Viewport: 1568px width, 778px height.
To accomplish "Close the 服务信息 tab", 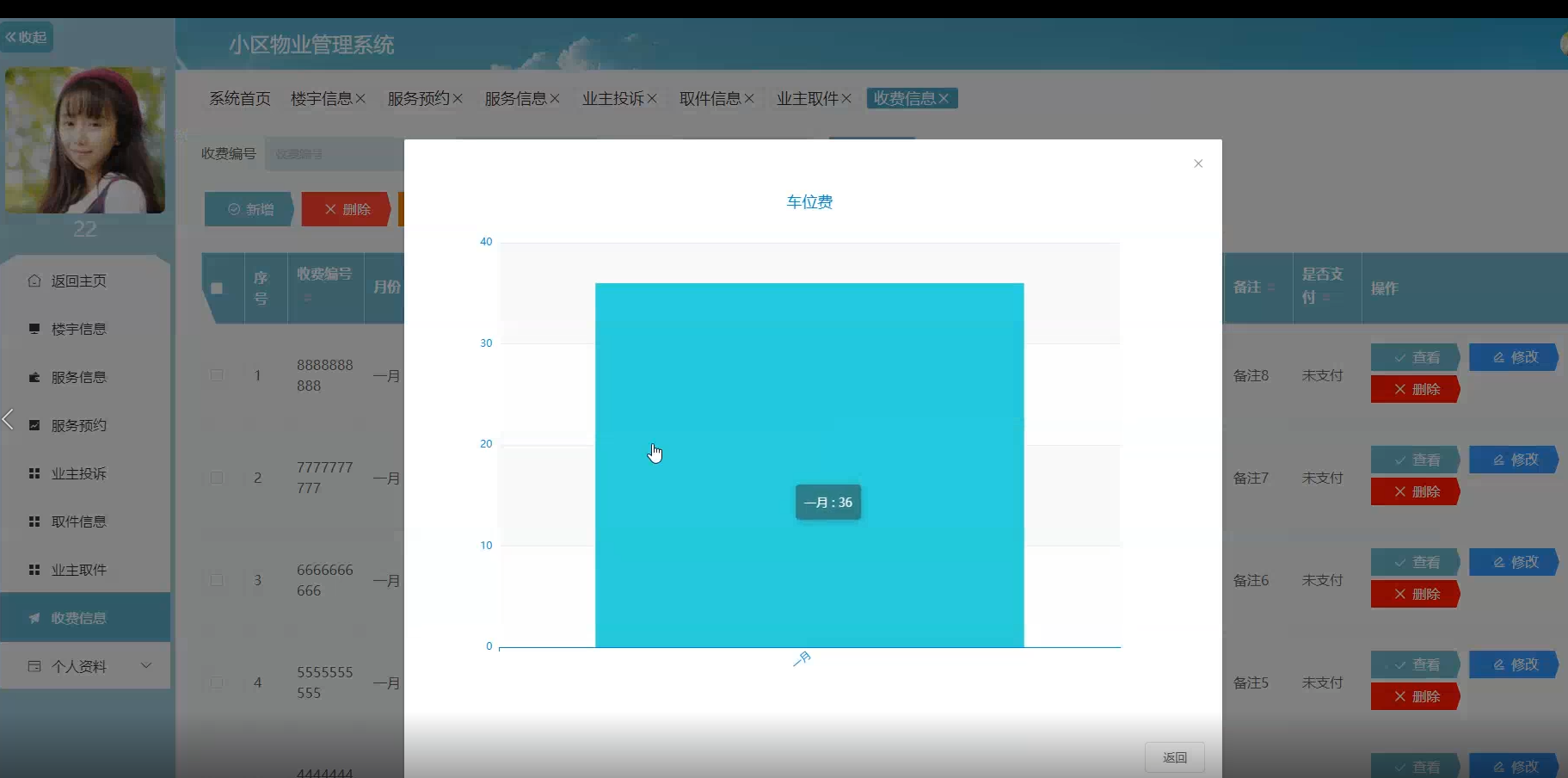I will click(555, 99).
